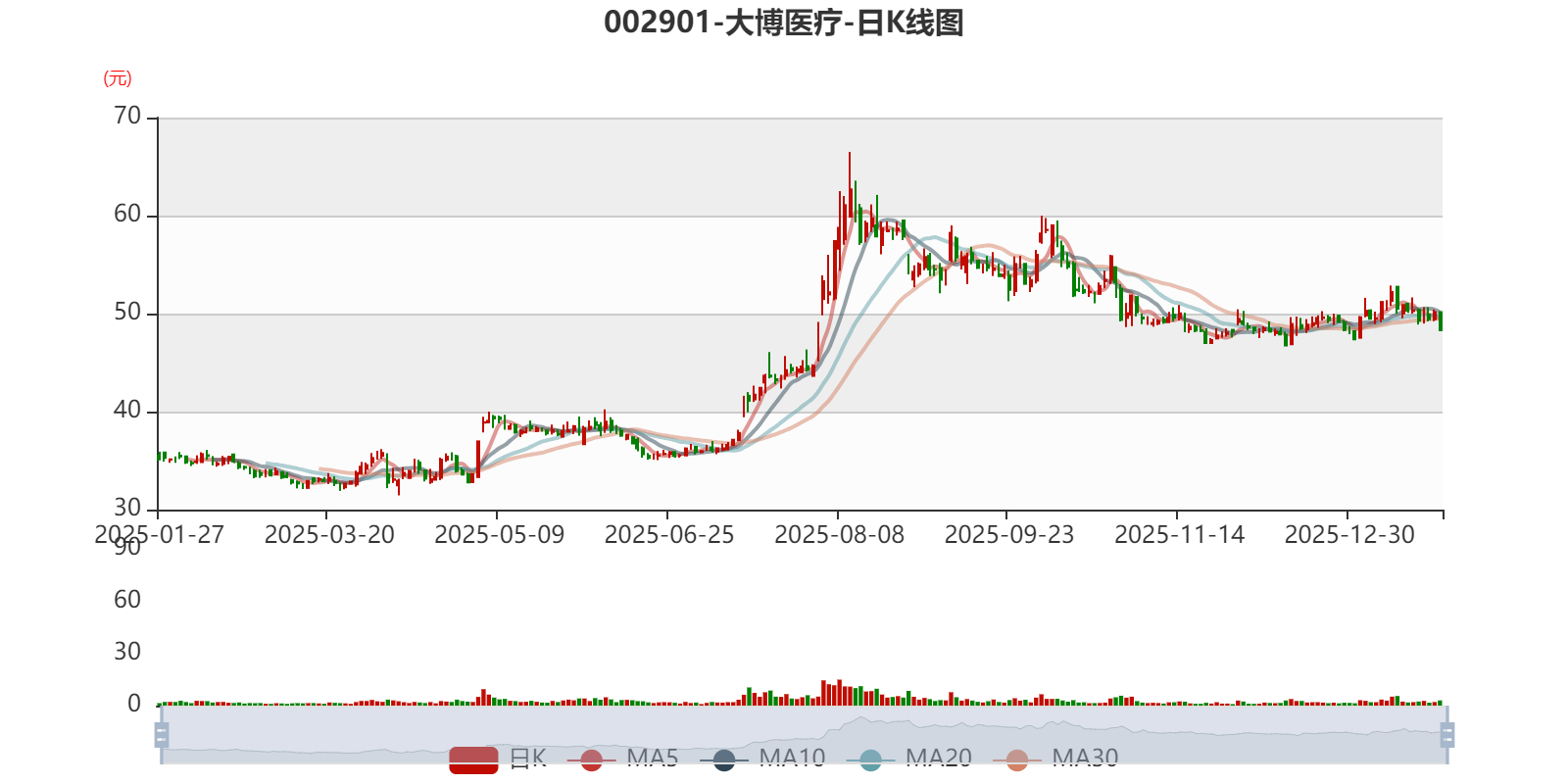Click the 2025-06-25 date axis label
The width and height of the screenshot is (1568, 784).
point(669,535)
